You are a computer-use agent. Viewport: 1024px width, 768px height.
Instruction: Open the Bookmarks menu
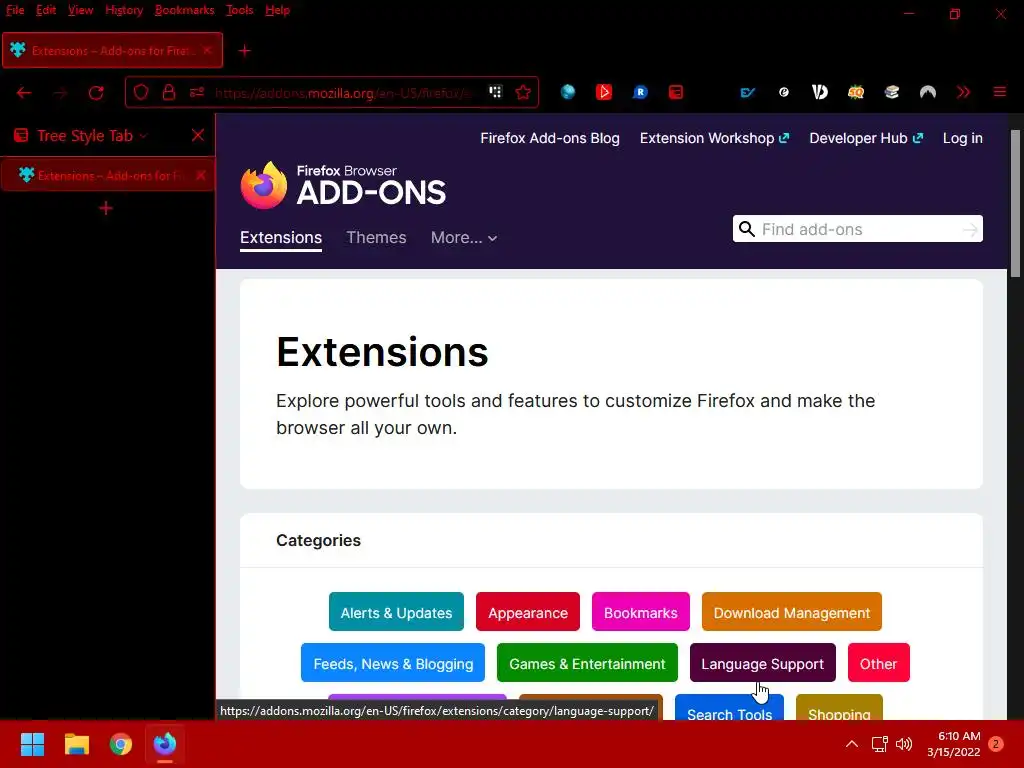pyautogui.click(x=184, y=10)
